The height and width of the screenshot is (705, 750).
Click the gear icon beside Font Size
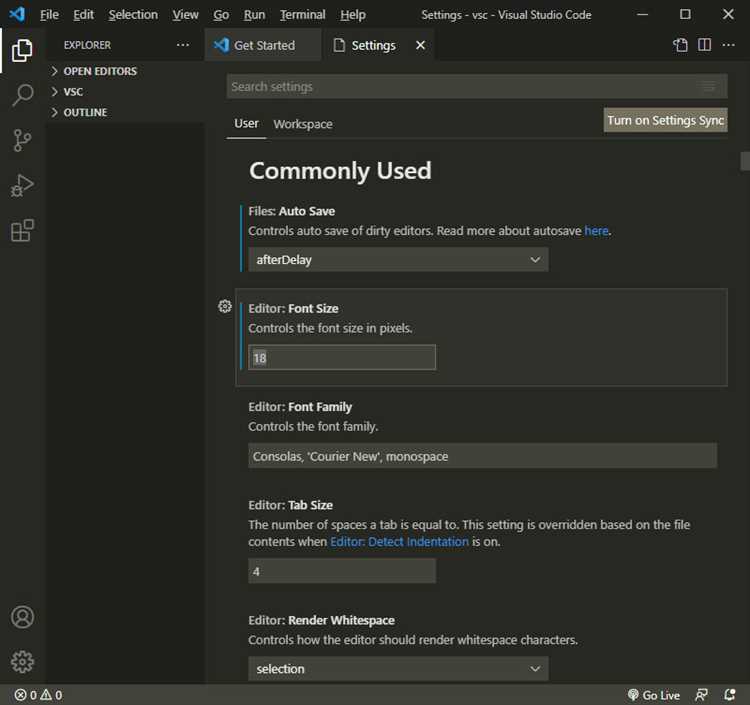coord(225,307)
